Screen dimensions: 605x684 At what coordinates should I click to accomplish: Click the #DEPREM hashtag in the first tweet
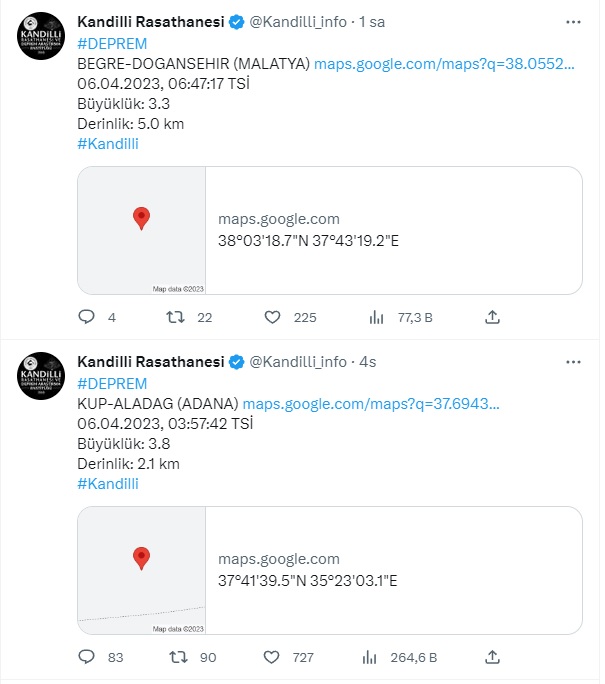click(x=112, y=42)
